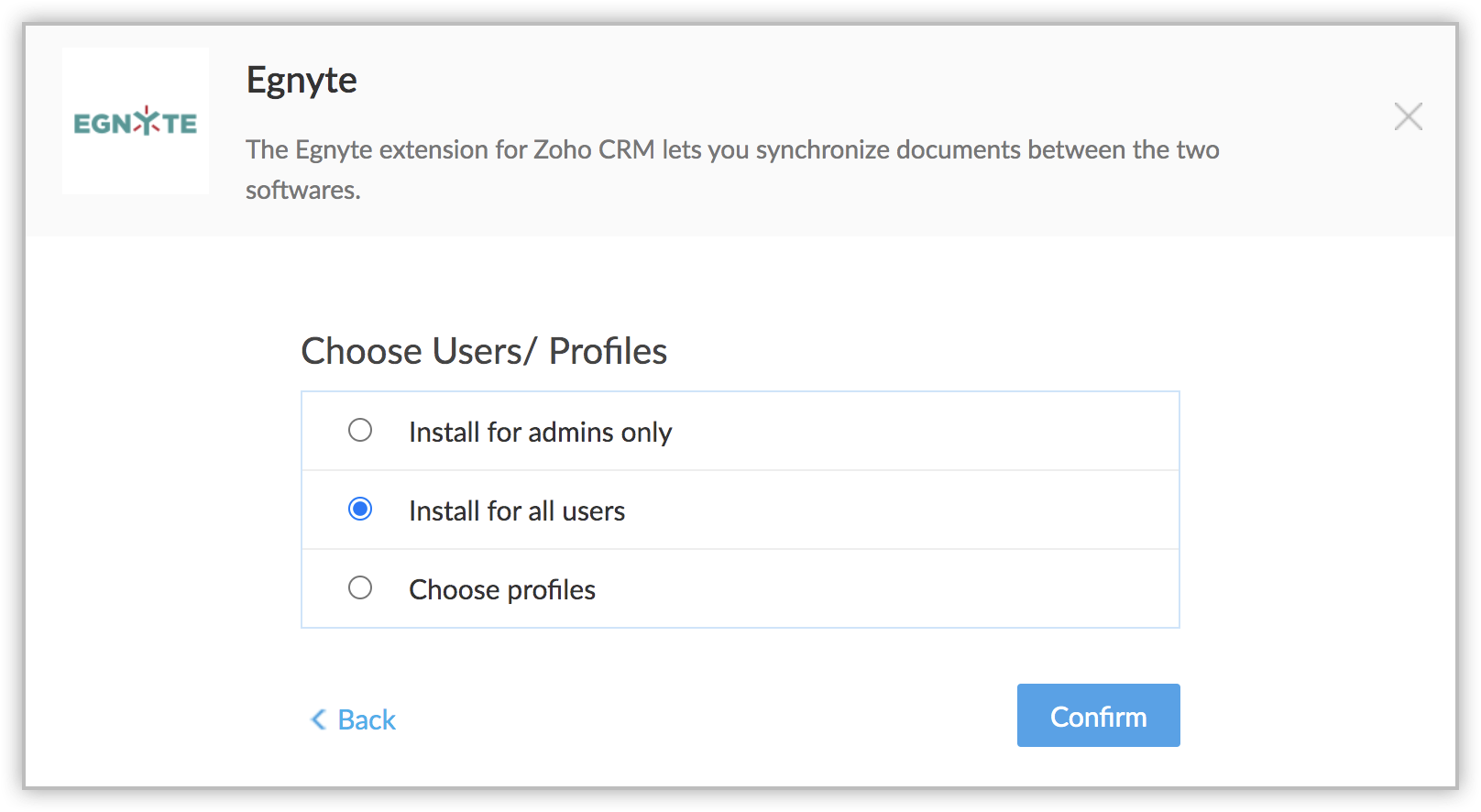Viewport: 1481px width, 812px height.
Task: Click the back chevron arrow icon
Action: point(318,719)
